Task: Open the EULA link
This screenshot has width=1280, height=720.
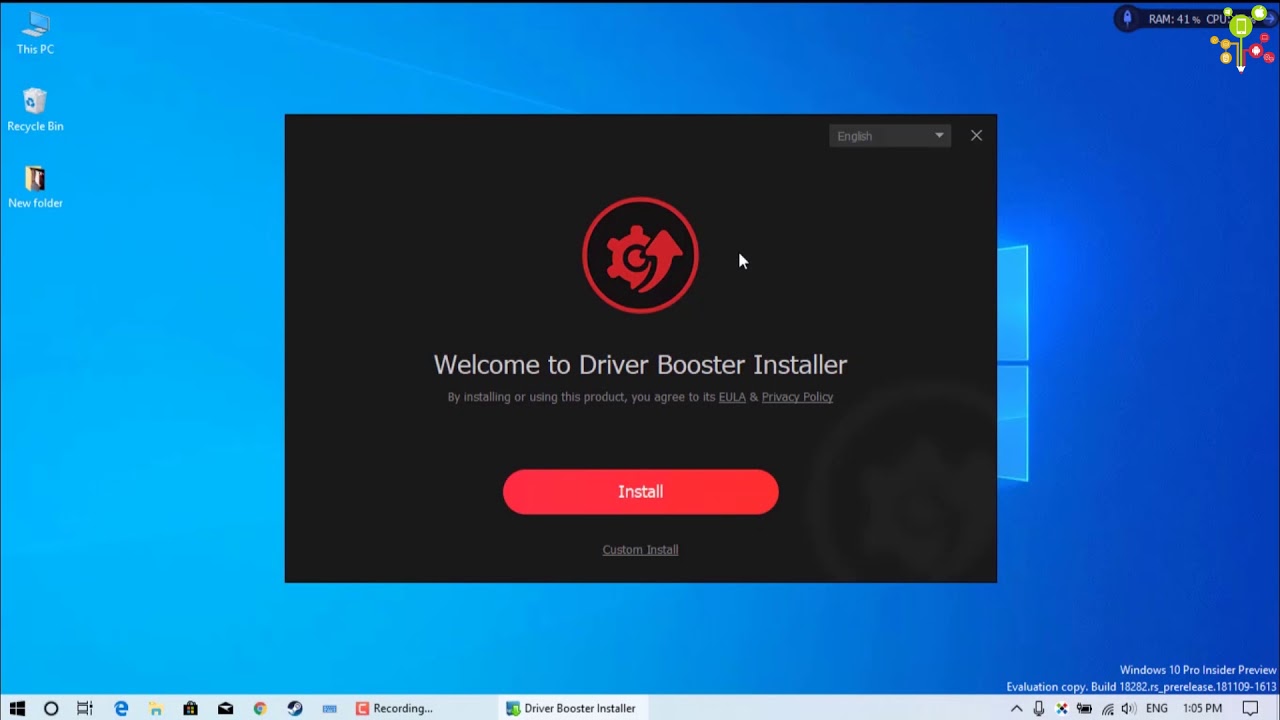Action: click(x=732, y=397)
